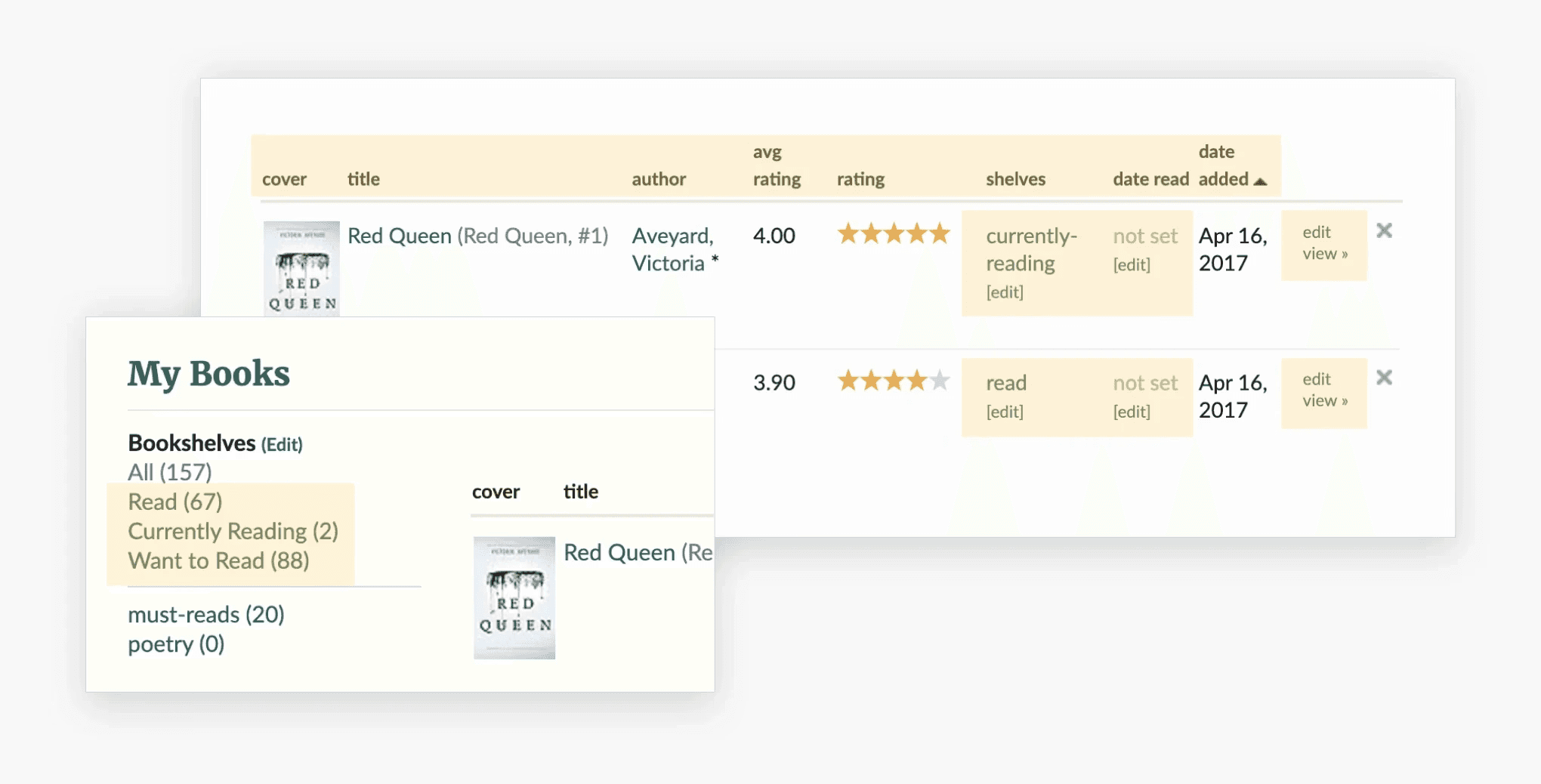Edit date read for Red Queen
The image size is (1541, 784).
(x=1132, y=265)
